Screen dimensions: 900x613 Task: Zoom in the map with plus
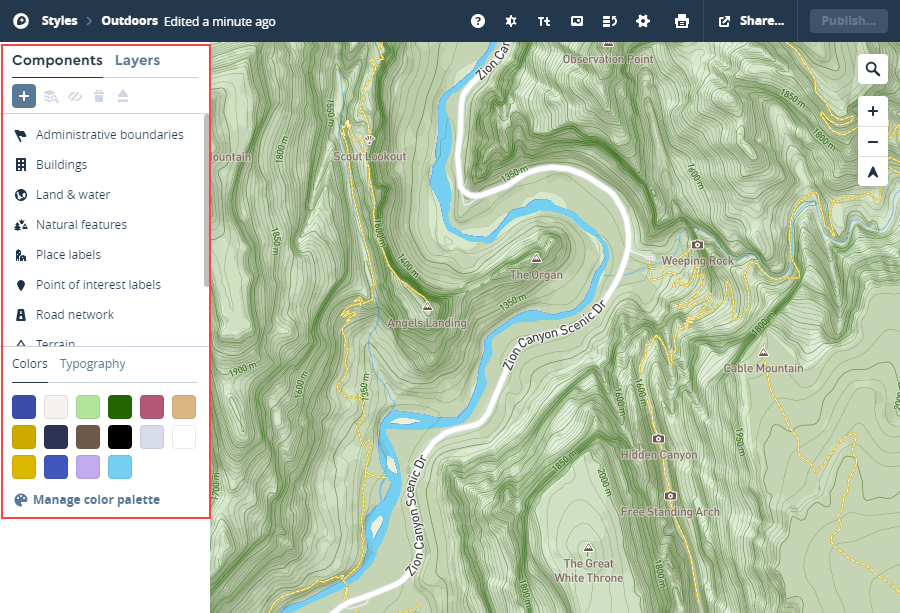872,111
